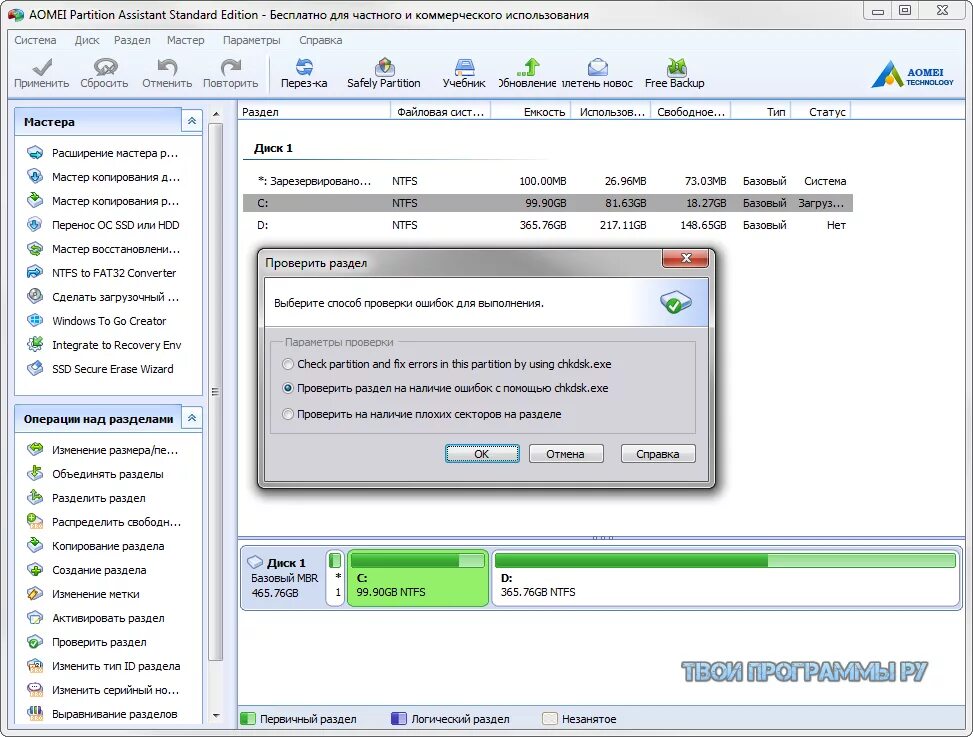Open SSD Secure Erase Wizard

pyautogui.click(x=101, y=368)
